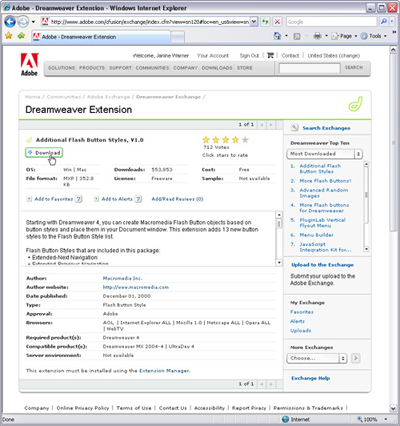Click the Adobe site search input field
The width and height of the screenshot is (400, 426).
(310, 68)
